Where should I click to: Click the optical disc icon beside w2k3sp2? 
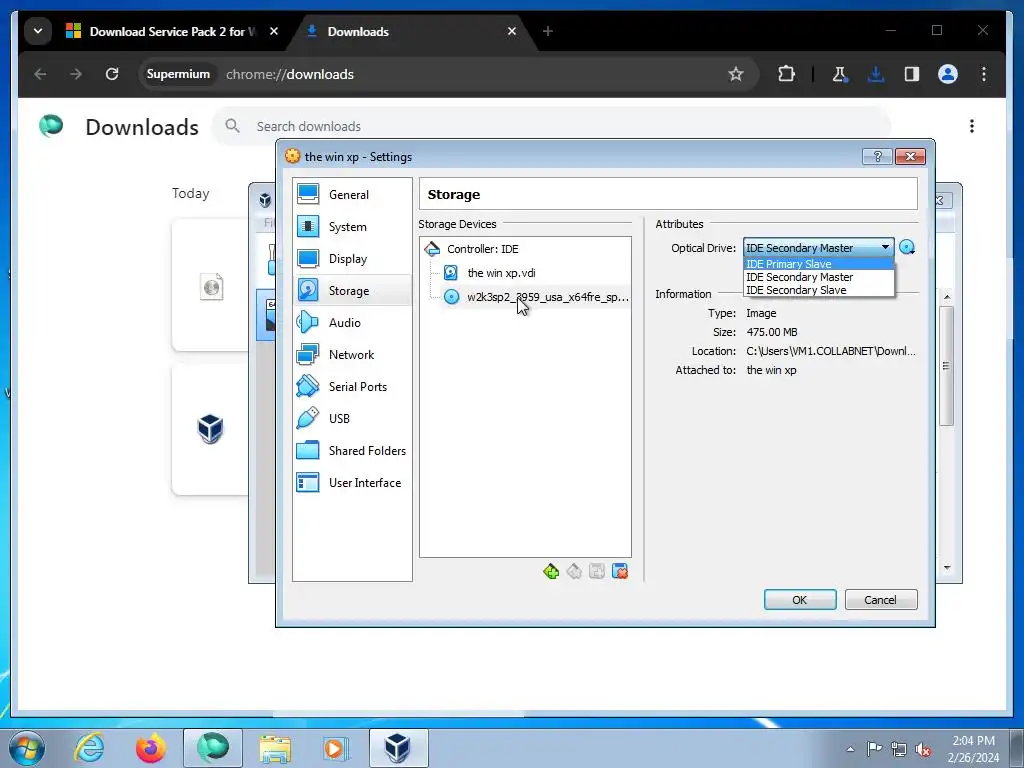point(451,297)
